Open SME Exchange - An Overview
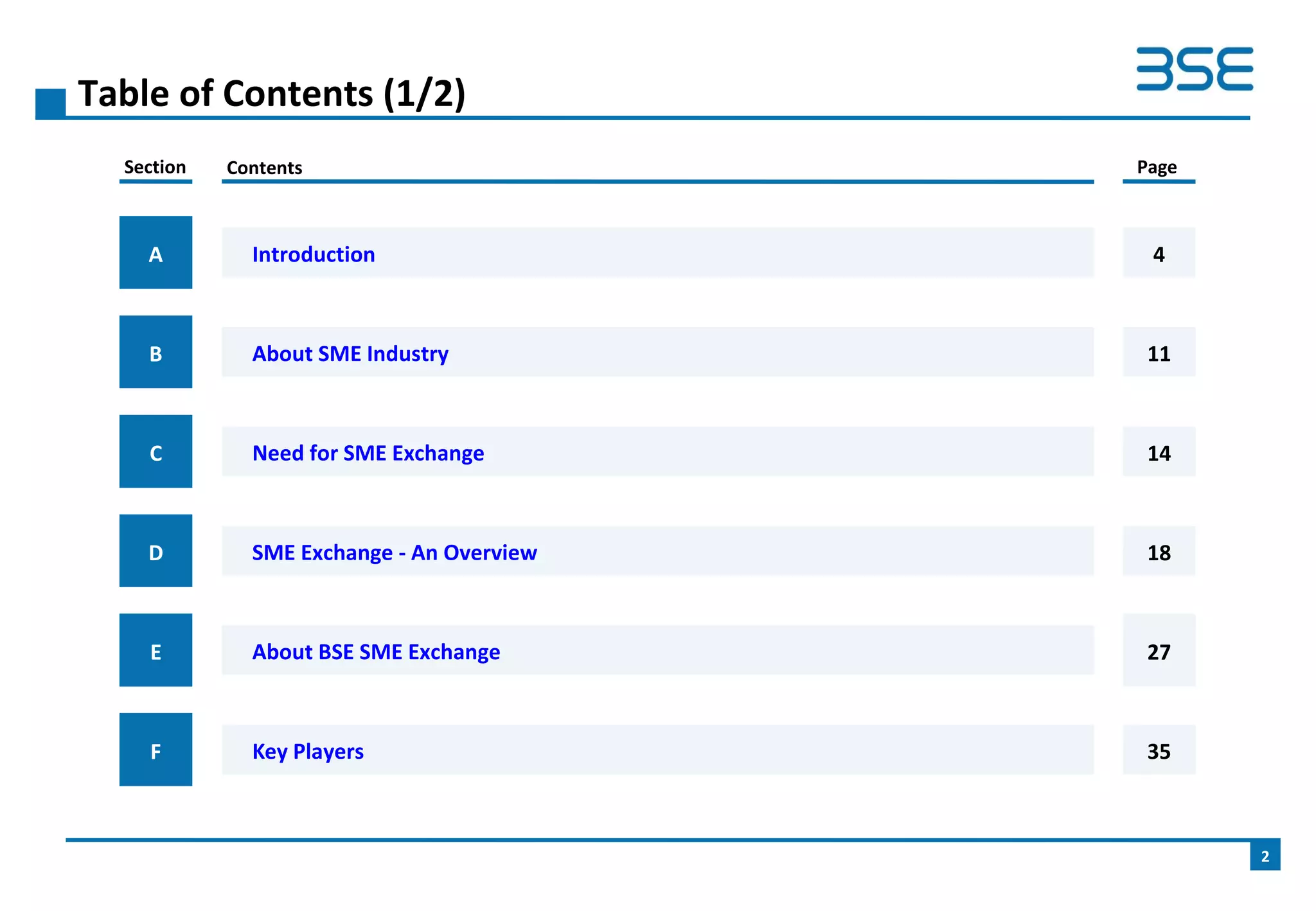 (x=394, y=553)
